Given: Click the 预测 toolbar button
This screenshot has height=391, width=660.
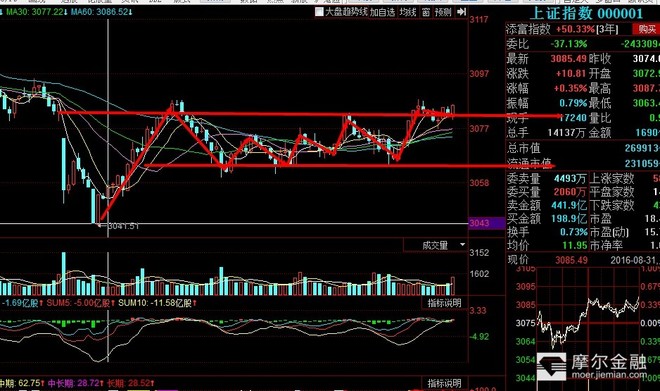Looking at the screenshot, I should pyautogui.click(x=443, y=12).
